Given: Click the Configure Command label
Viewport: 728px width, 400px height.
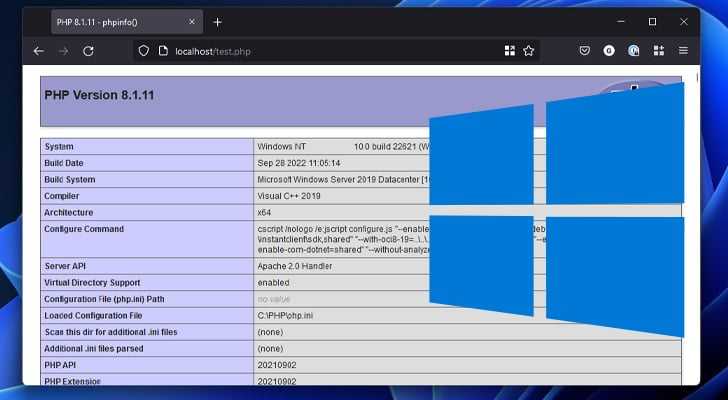Looking at the screenshot, I should pyautogui.click(x=84, y=229).
